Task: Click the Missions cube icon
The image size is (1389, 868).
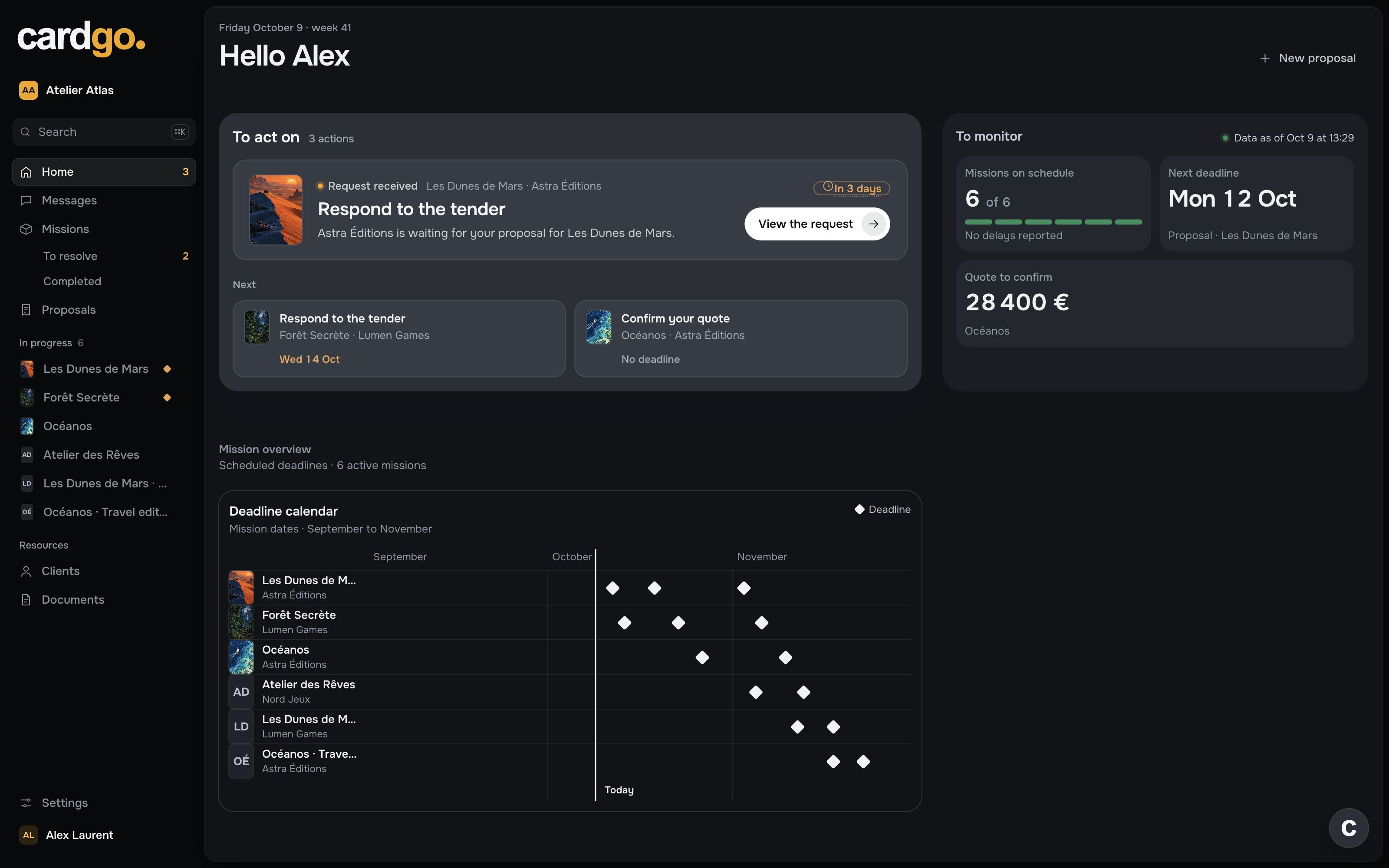Action: 26,229
